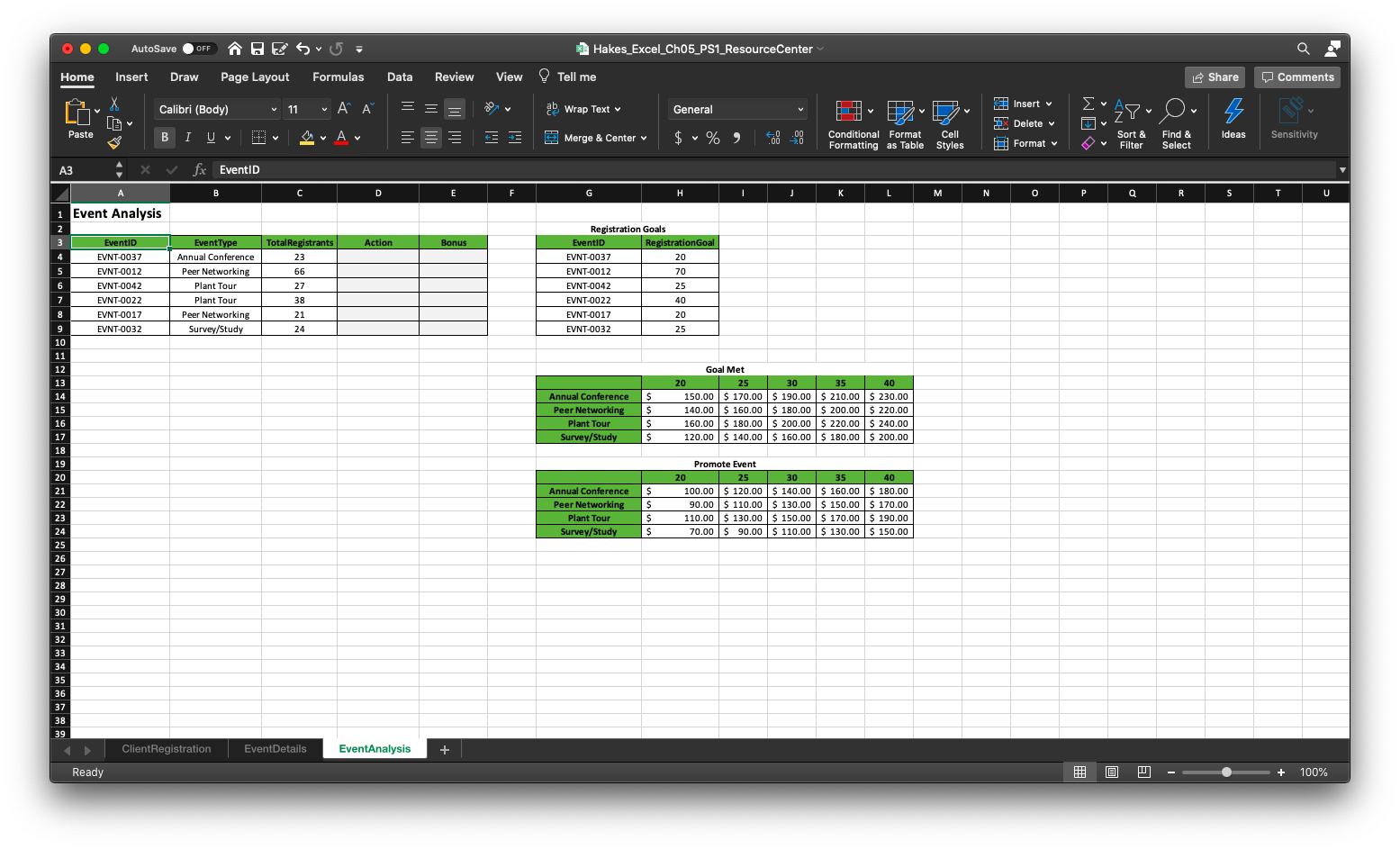Expand Merge & Center dropdown arrow
Image resolution: width=1400 pixels, height=849 pixels.
point(644,138)
